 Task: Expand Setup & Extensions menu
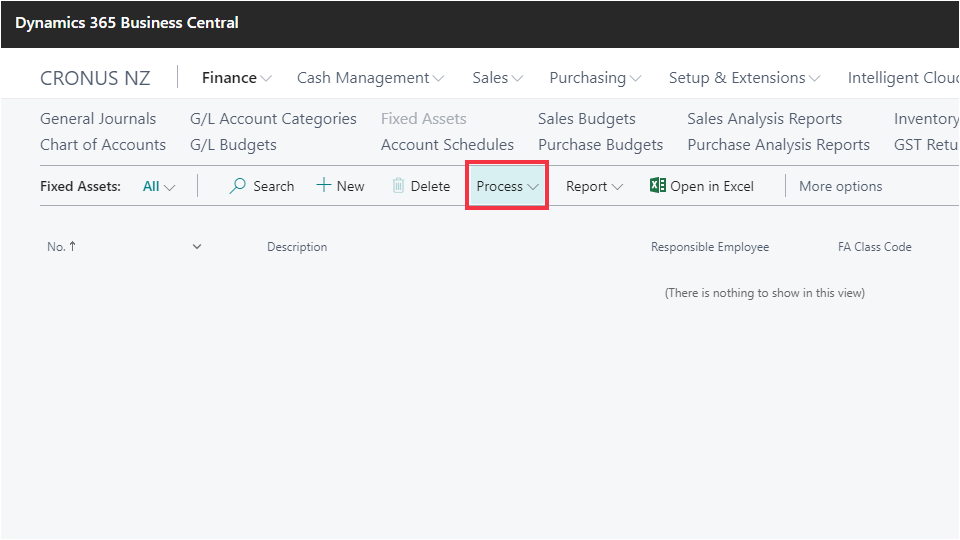(744, 78)
